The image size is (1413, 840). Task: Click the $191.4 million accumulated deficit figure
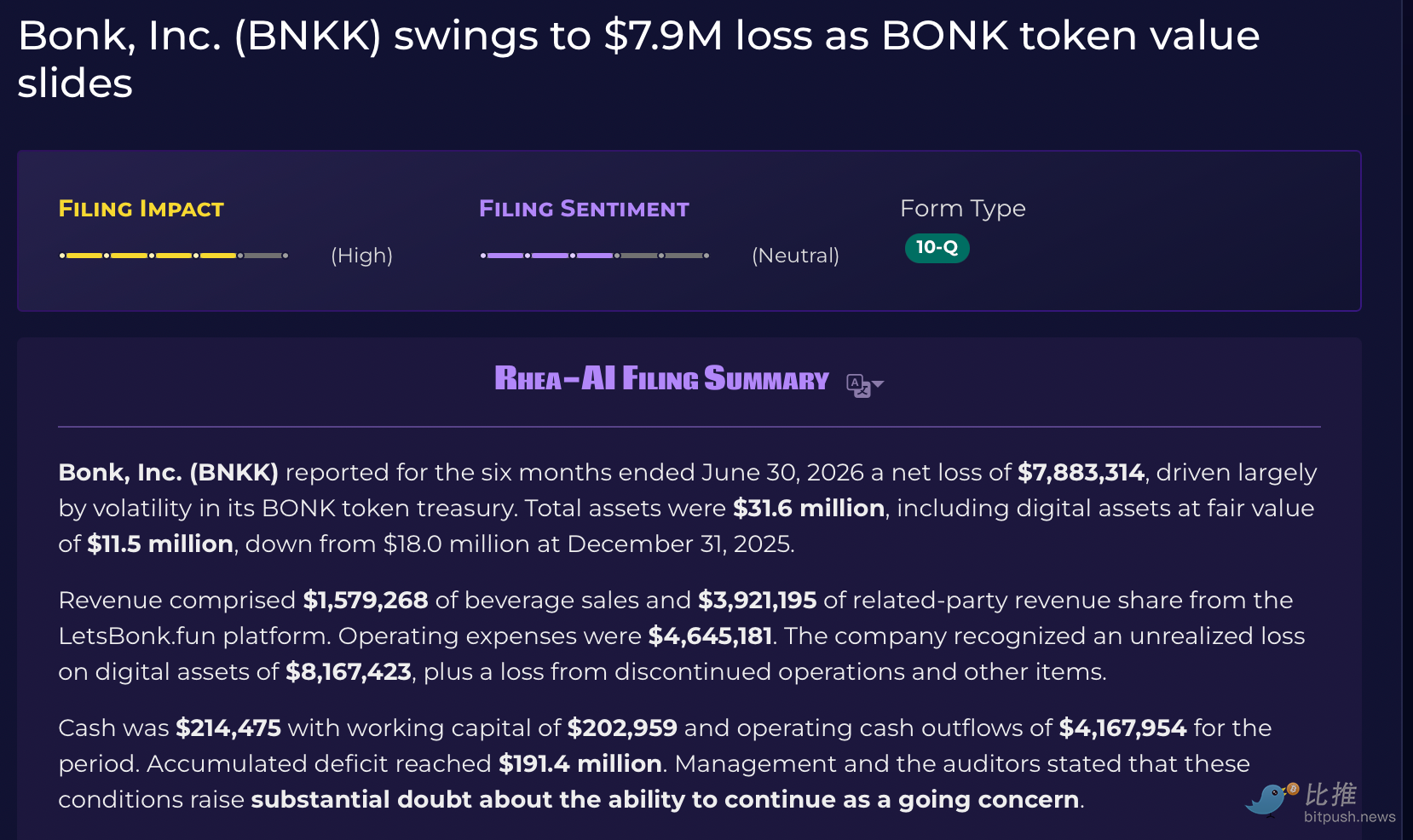point(580,764)
